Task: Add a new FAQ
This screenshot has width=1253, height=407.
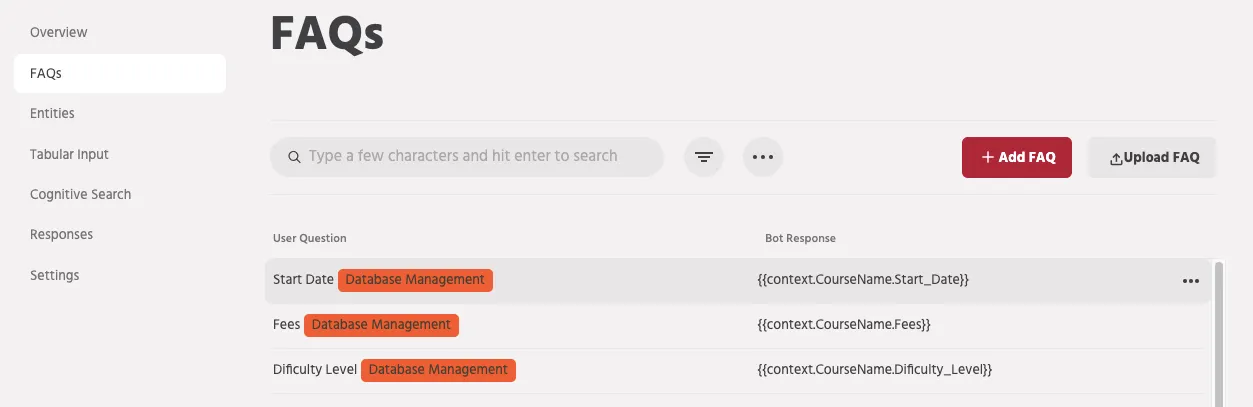Action: 1017,157
